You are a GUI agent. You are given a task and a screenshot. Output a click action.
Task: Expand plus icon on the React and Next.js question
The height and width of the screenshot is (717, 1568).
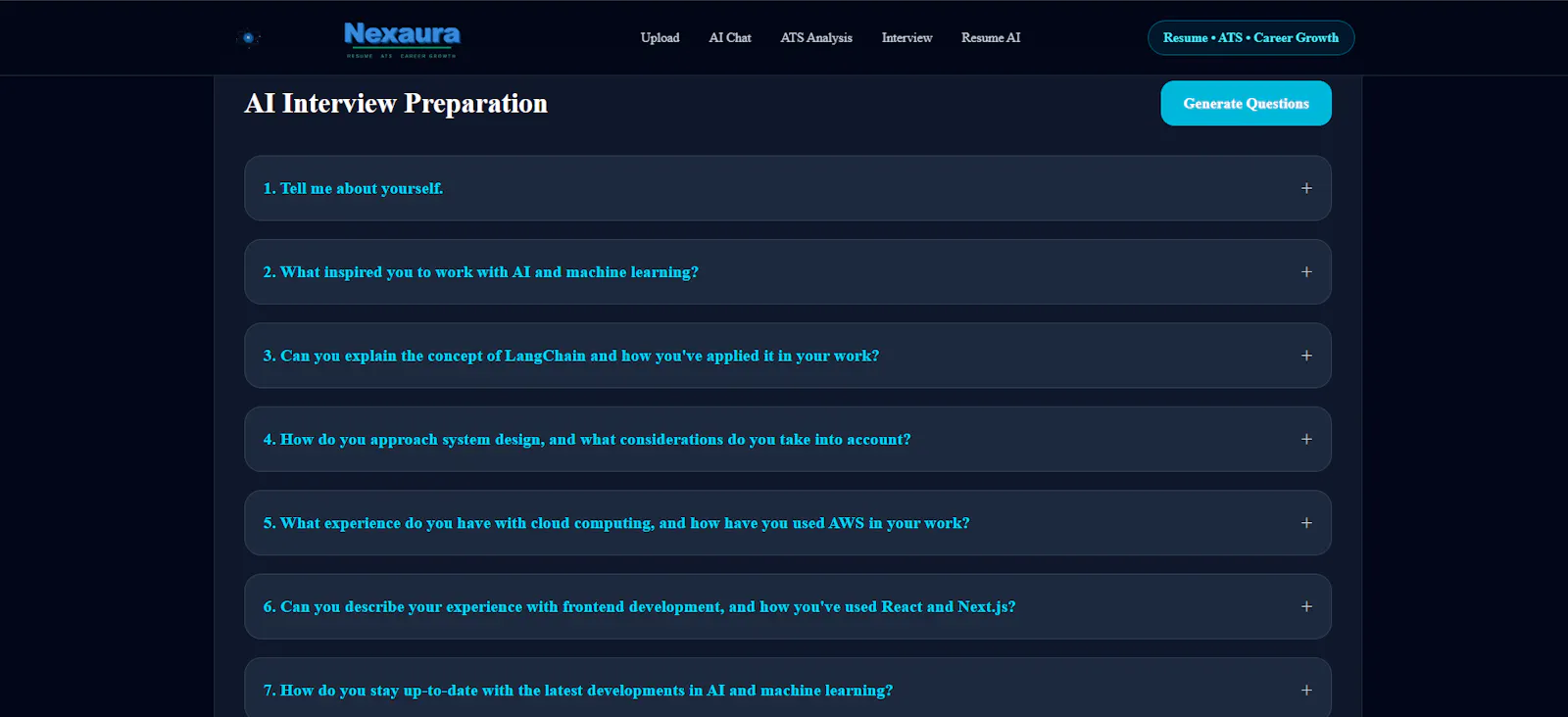click(x=1306, y=607)
